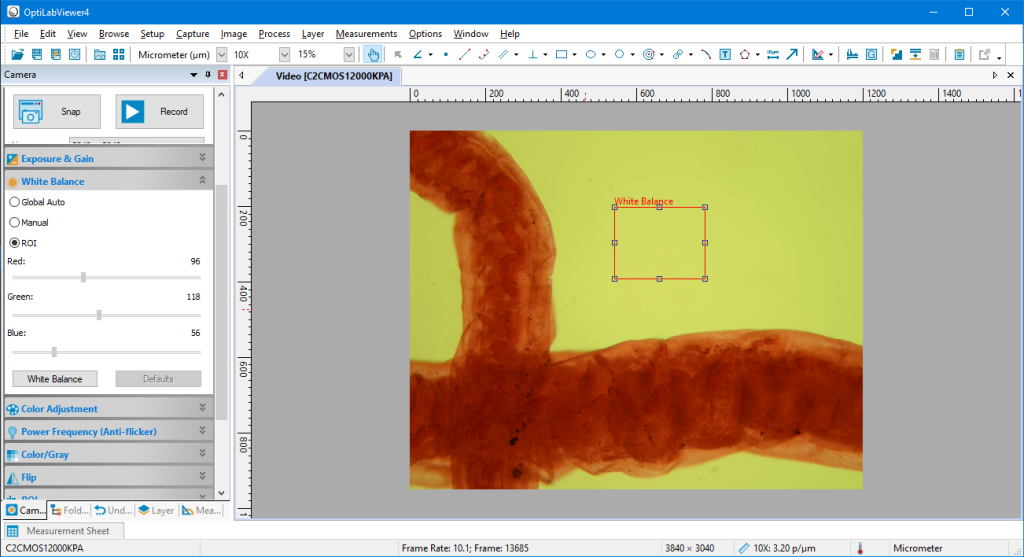Click the Green slider handle

99,315
